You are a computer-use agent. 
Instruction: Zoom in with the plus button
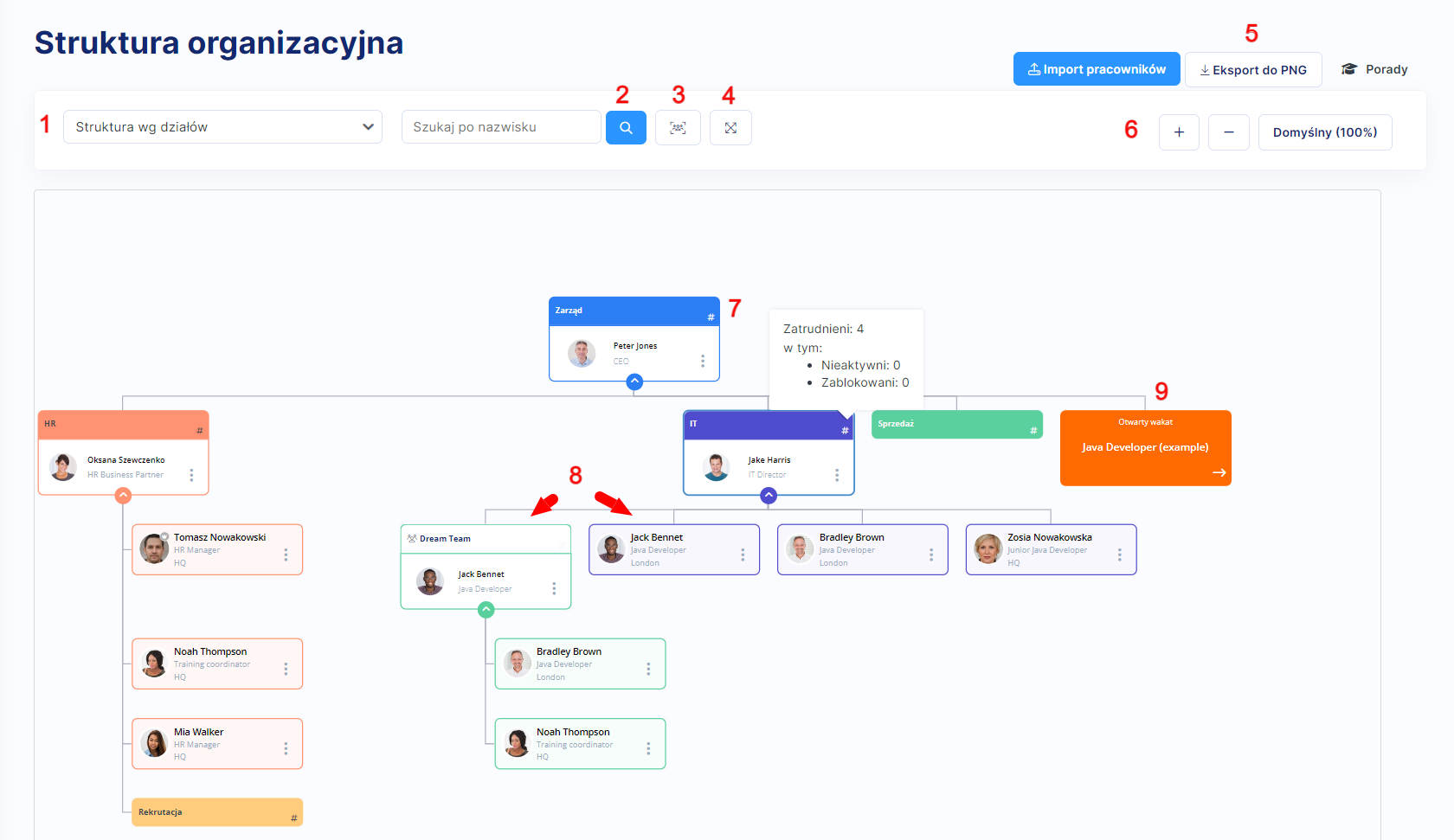click(1179, 132)
